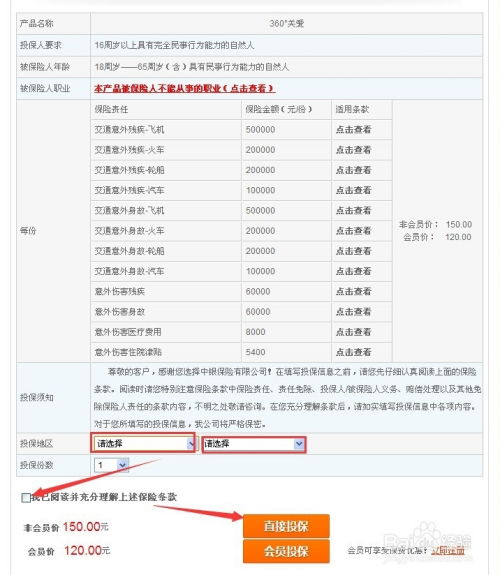Click the orange 直接投保 button
Image resolution: width=500 pixels, height=575 pixels.
tap(286, 526)
